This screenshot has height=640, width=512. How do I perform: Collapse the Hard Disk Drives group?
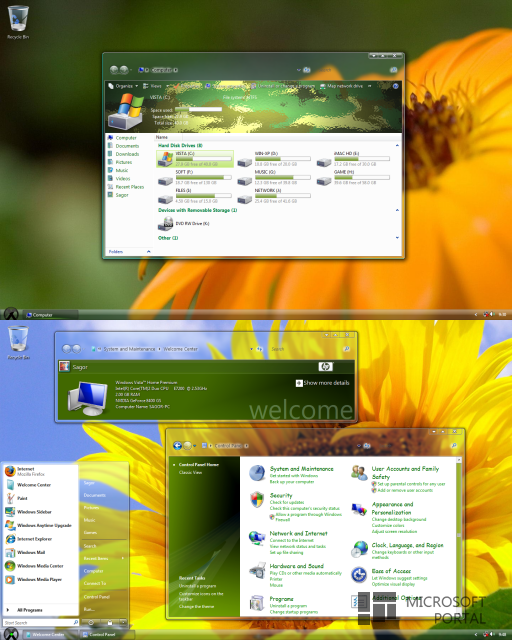pos(397,145)
